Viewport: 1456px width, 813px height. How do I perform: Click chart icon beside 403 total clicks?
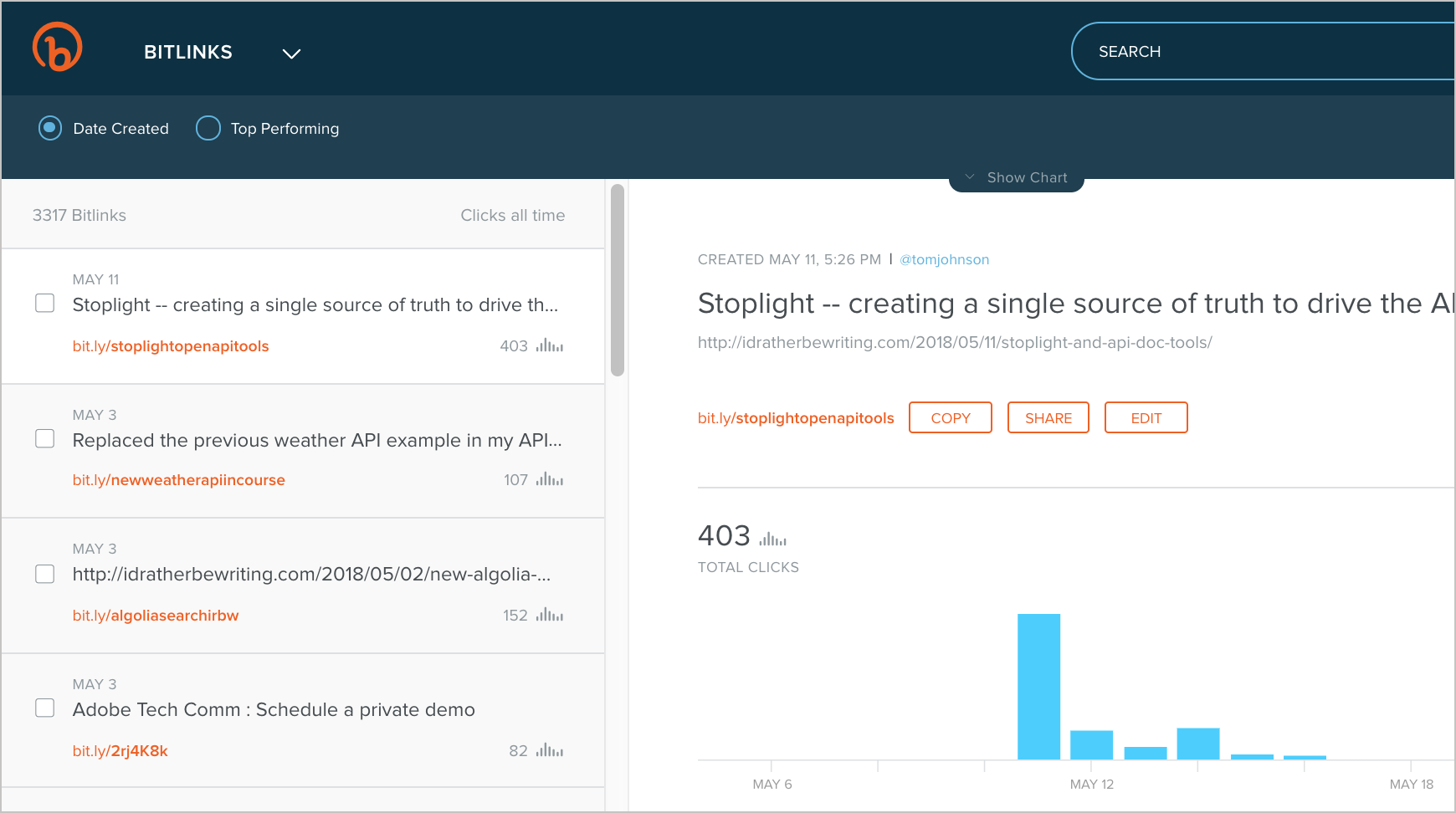(773, 538)
